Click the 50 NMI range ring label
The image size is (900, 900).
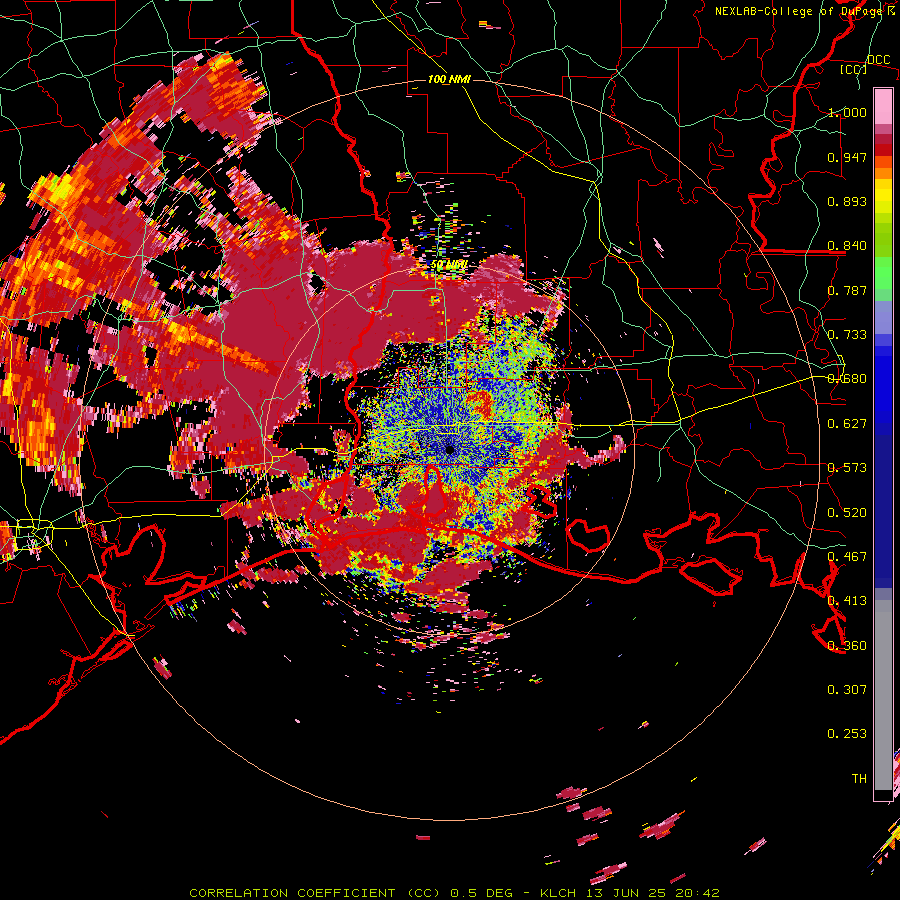coord(449,265)
